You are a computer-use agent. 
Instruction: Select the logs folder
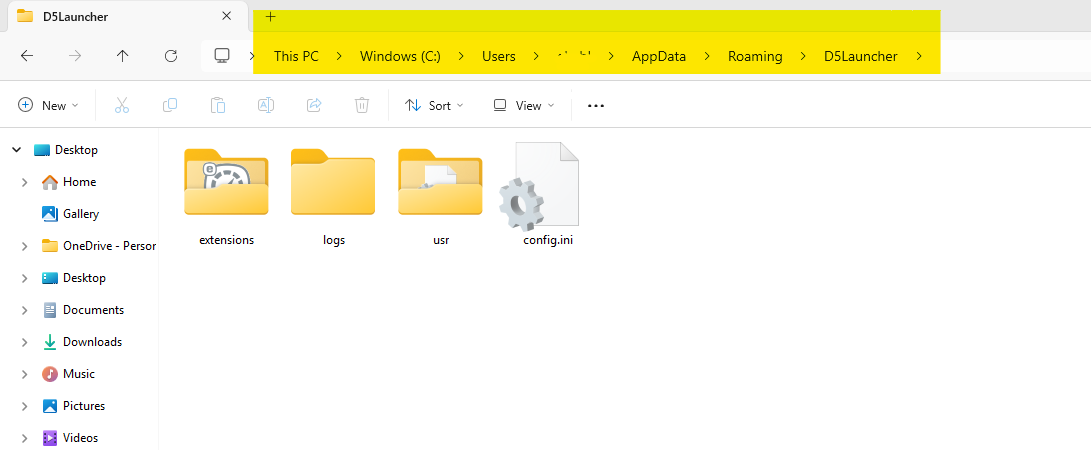coord(333,197)
